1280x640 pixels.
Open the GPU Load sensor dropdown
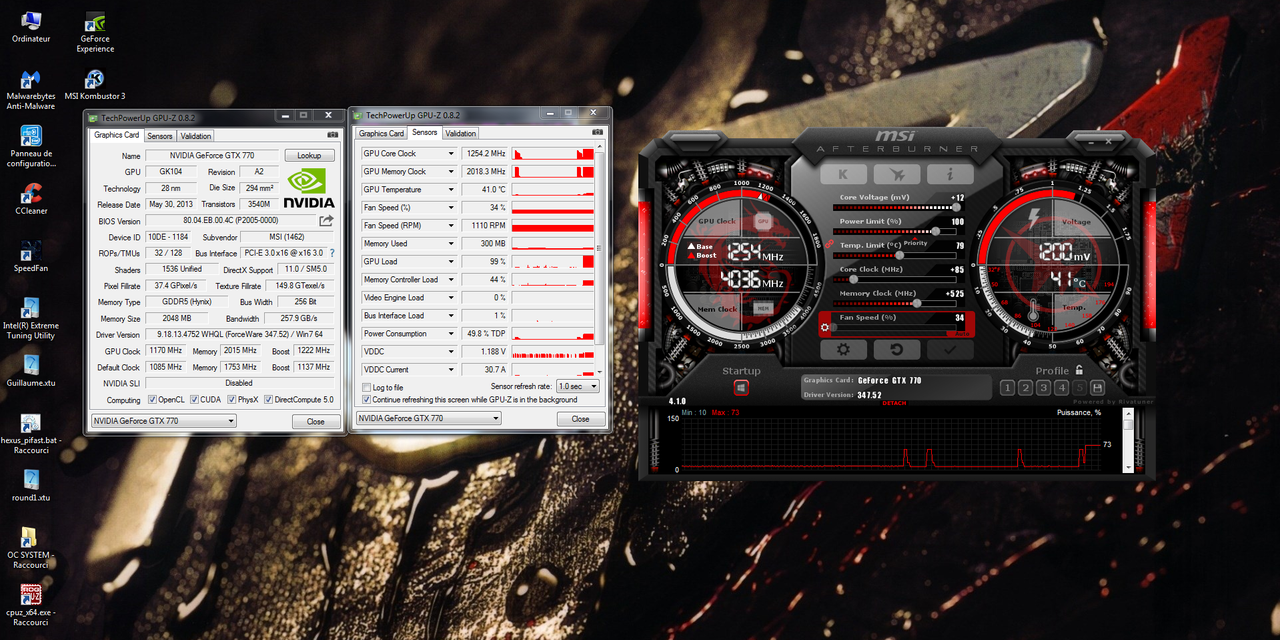tap(451, 261)
